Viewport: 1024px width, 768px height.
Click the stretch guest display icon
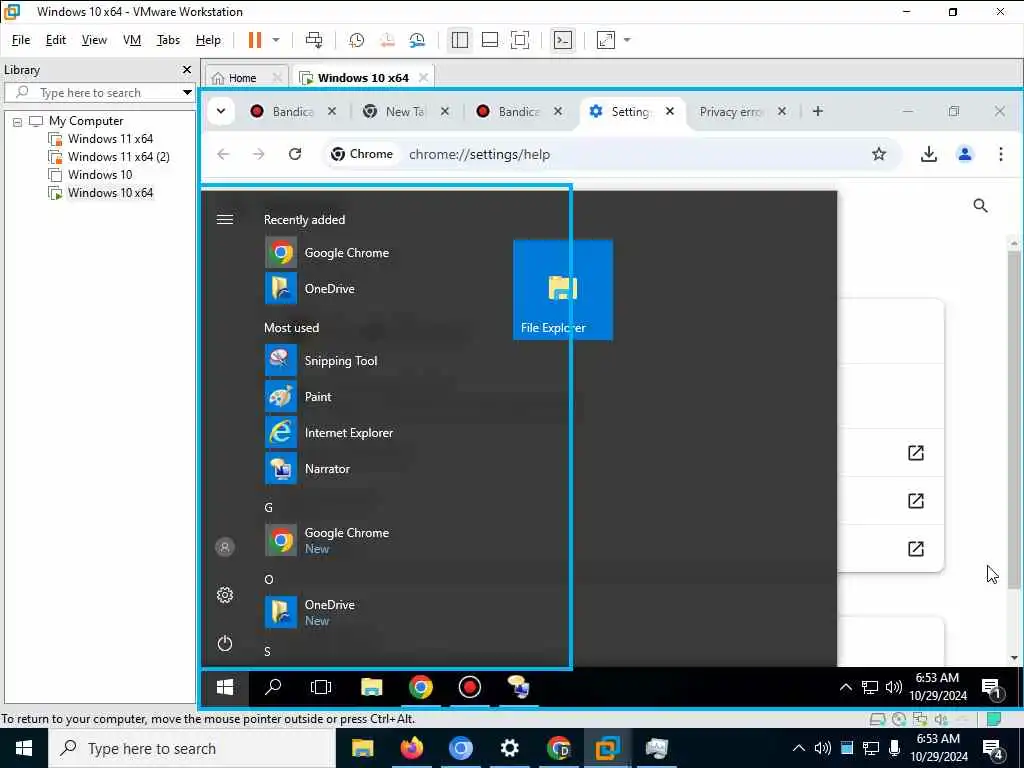coord(606,40)
